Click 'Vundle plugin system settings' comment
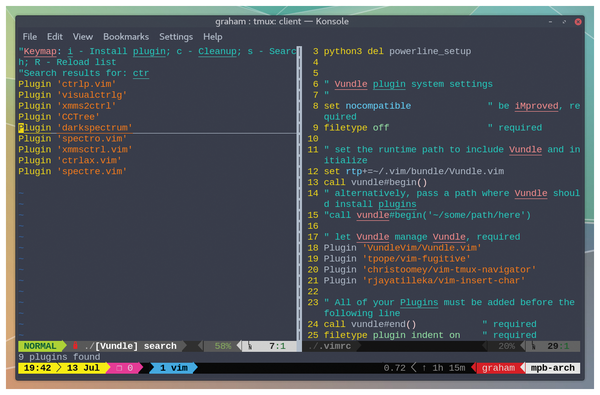The image size is (600, 395). [408, 84]
